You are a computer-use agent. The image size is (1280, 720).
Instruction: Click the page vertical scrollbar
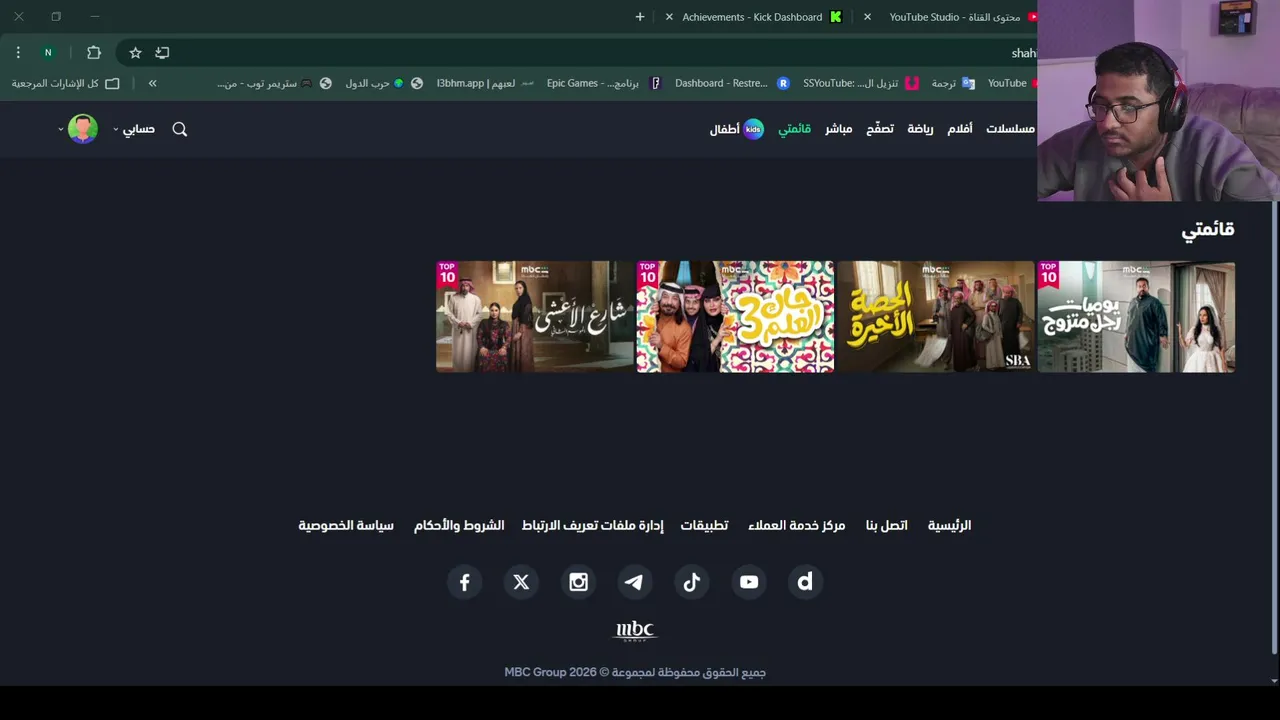tap(1274, 430)
